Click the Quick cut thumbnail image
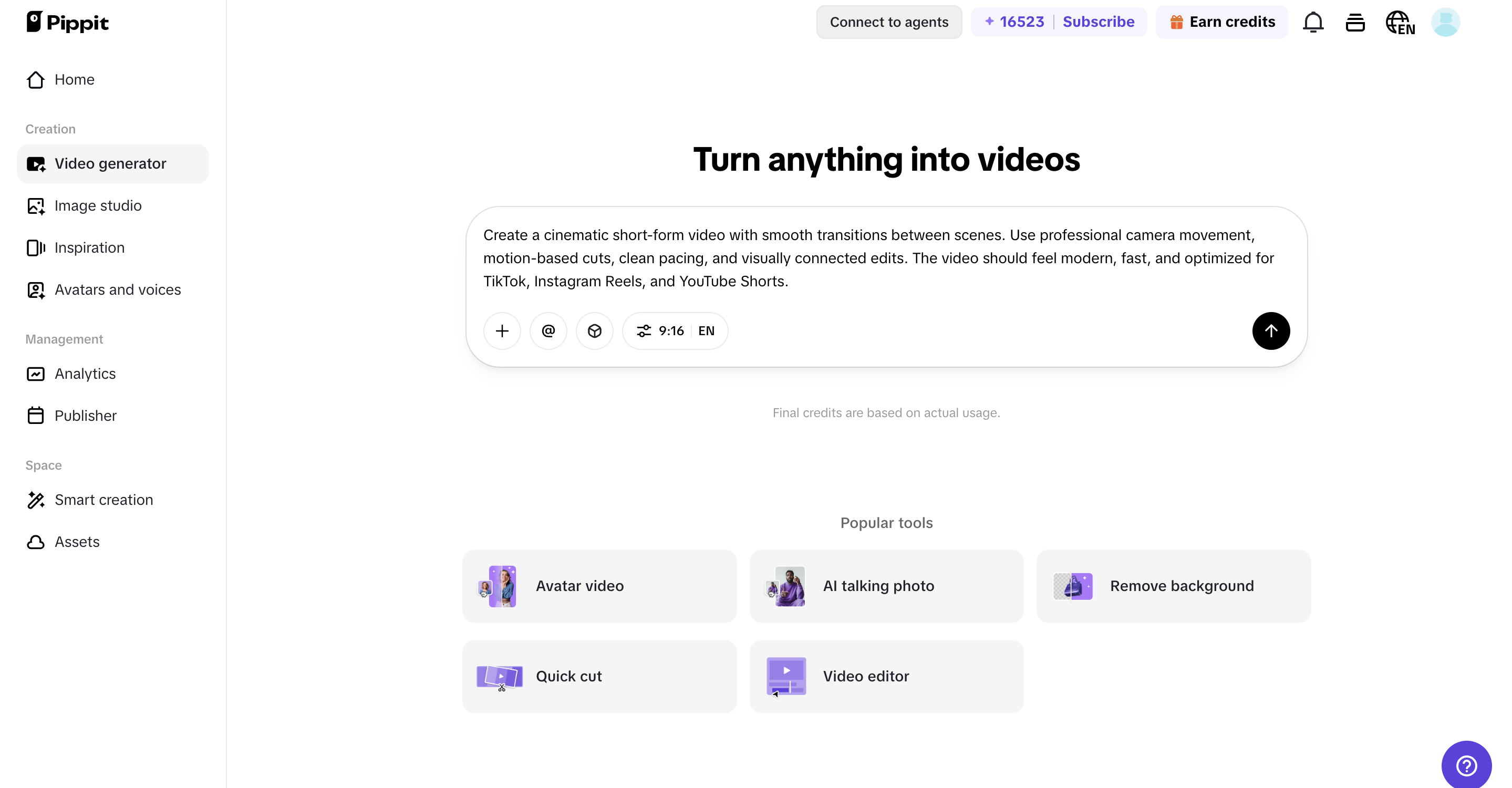The image size is (1512, 788). 500,677
